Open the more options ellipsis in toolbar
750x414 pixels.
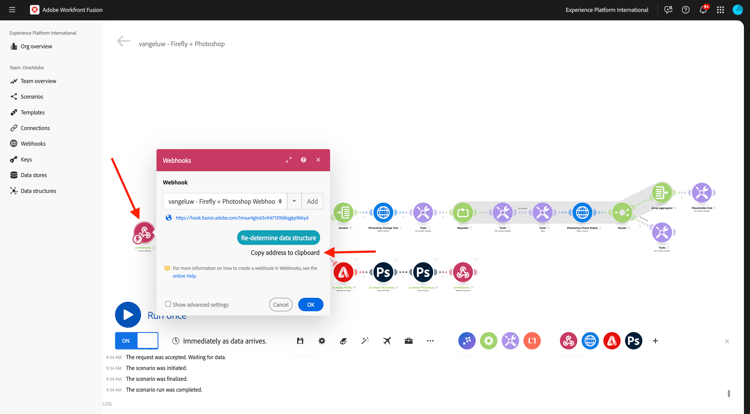[430, 341]
